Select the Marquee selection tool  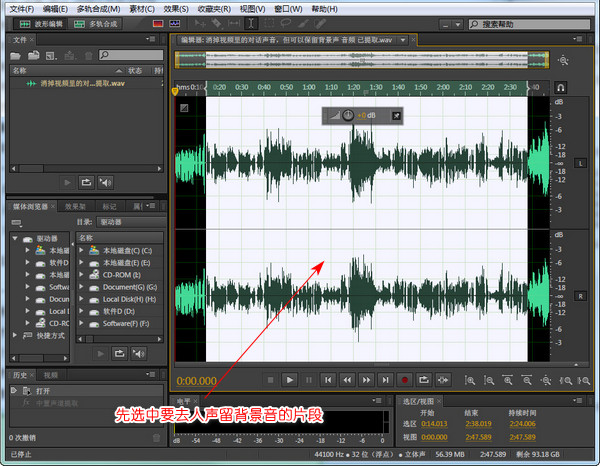coord(269,24)
